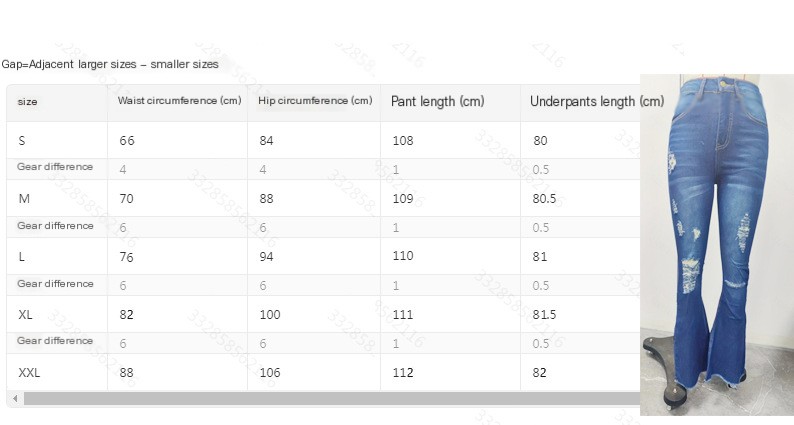Select the XL size row label
The width and height of the screenshot is (794, 425).
coord(26,315)
